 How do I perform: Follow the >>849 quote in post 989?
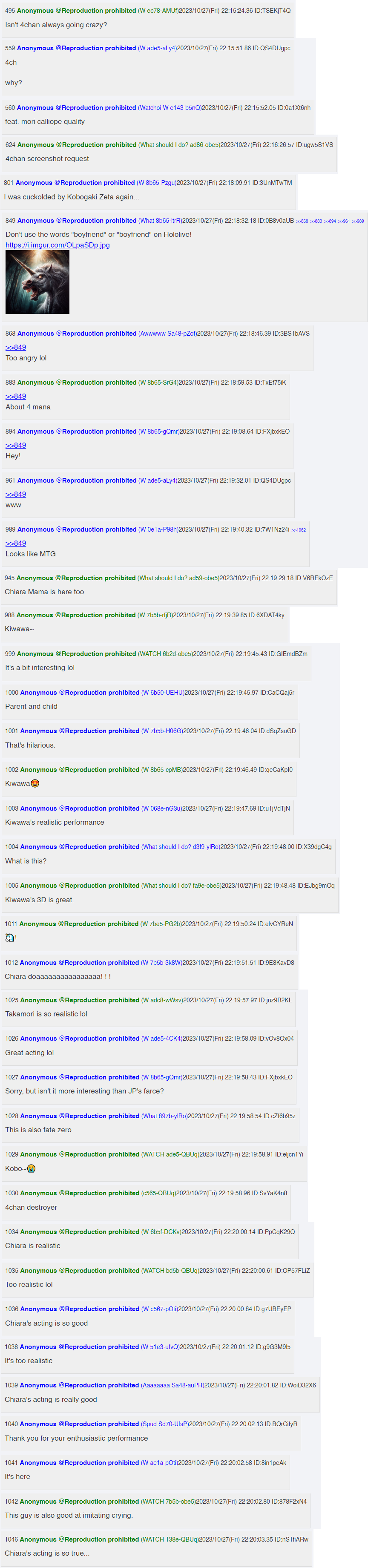pos(16,543)
